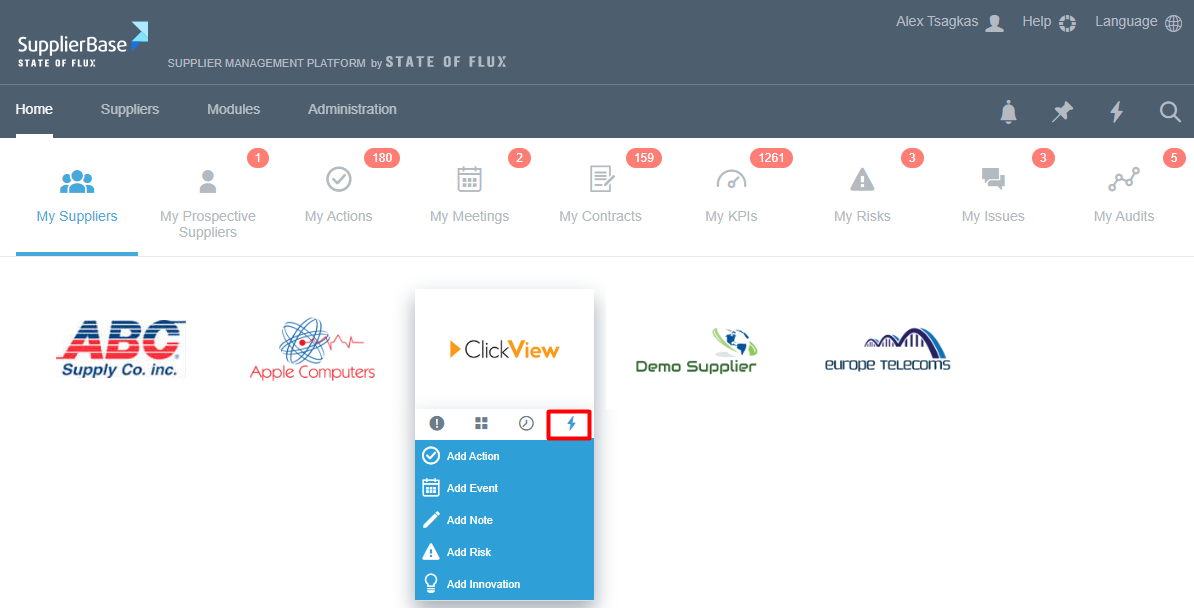Click ClickView card clock history icon
This screenshot has height=608, width=1194.
(526, 423)
